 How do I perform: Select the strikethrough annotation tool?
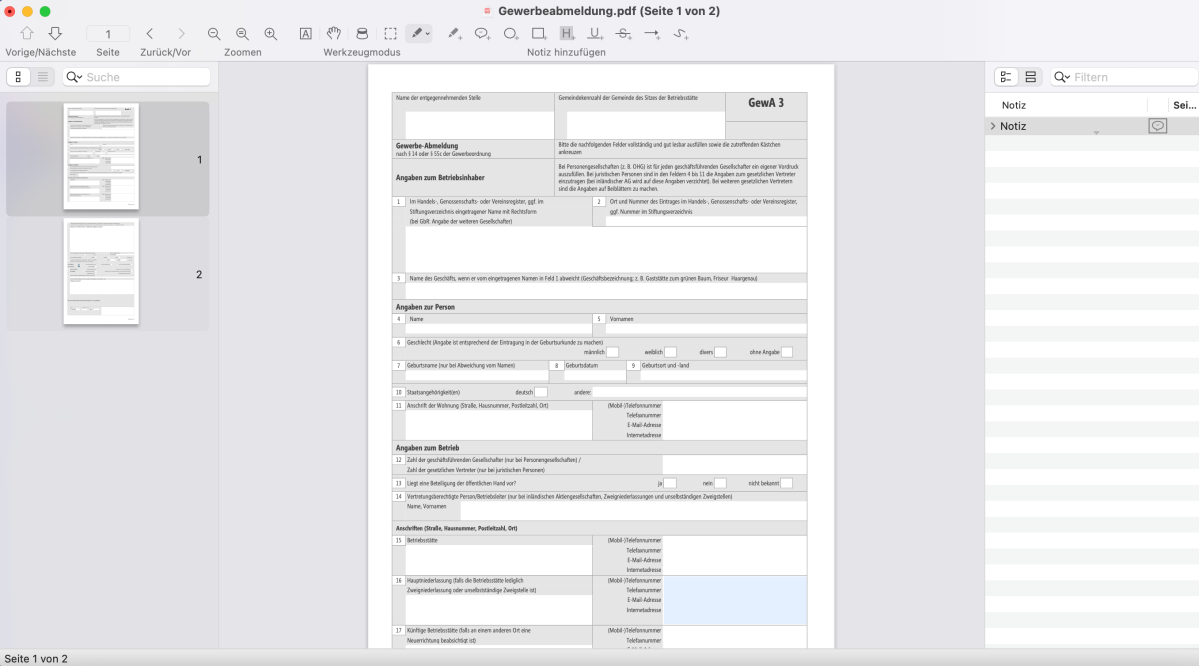(x=622, y=33)
